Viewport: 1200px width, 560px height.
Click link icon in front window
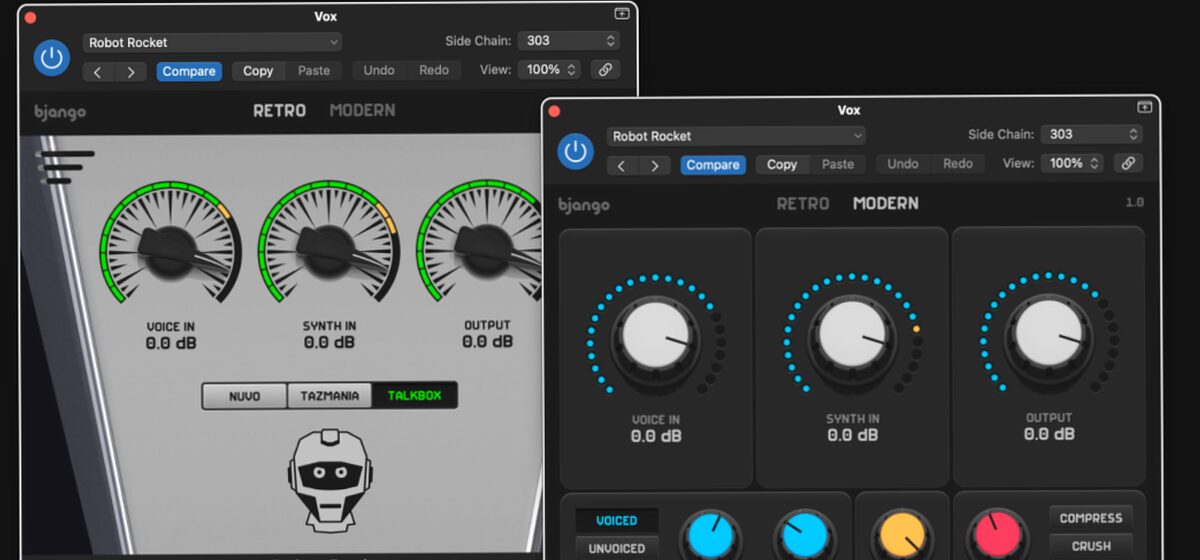coord(1128,163)
